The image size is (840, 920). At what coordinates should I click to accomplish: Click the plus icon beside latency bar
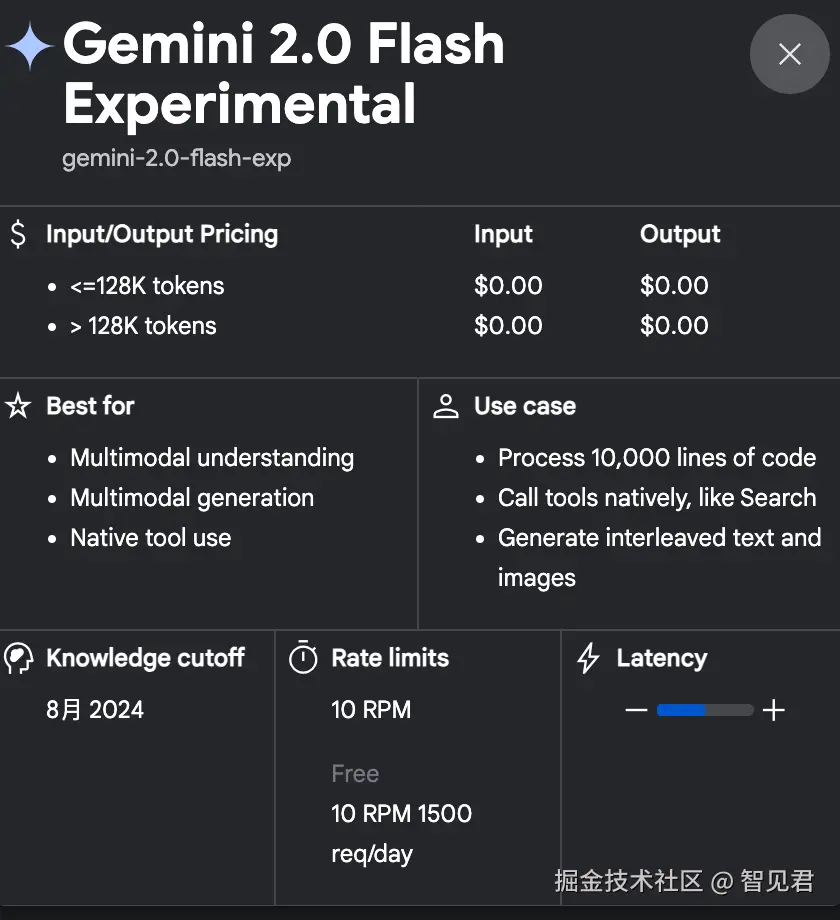[773, 710]
